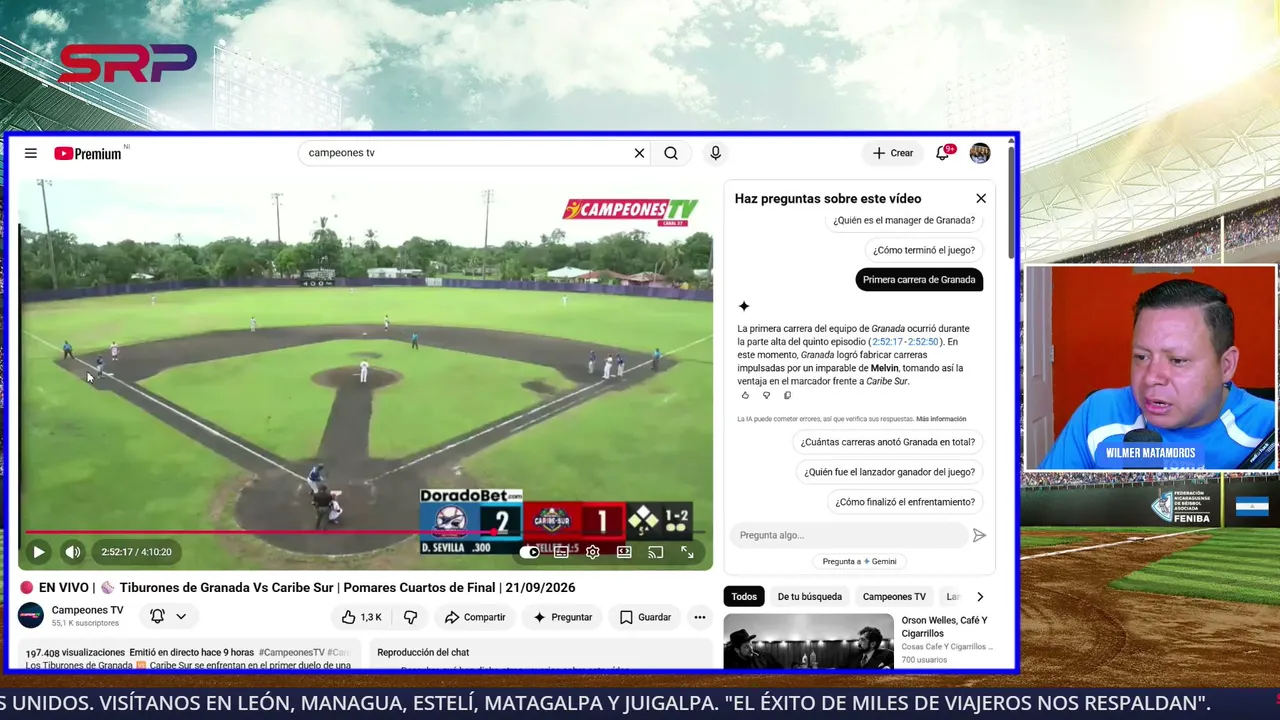This screenshot has width=1280, height=720.
Task: Copy the AI answer text
Action: tap(788, 396)
